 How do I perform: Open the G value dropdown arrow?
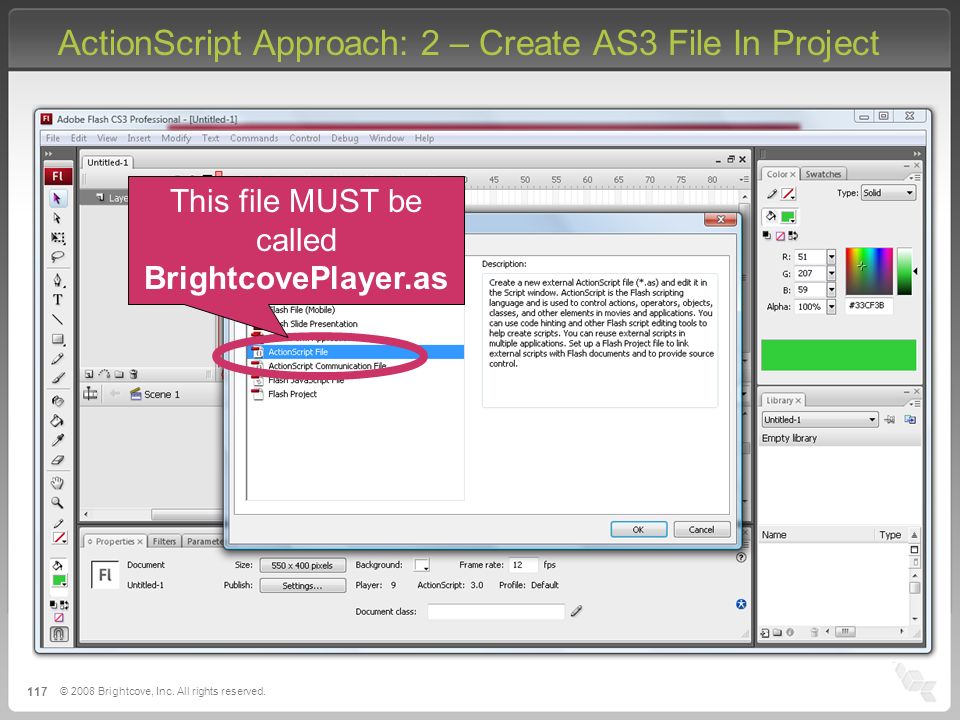(x=831, y=273)
